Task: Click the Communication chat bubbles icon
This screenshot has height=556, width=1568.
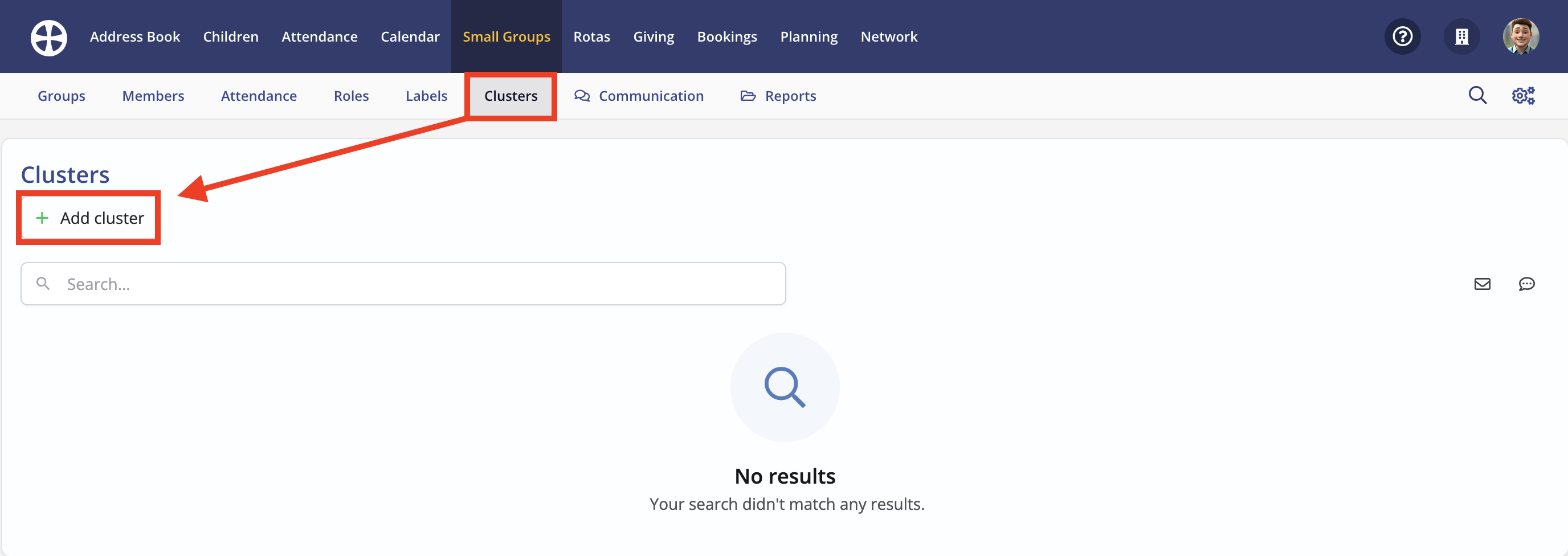Action: click(582, 96)
